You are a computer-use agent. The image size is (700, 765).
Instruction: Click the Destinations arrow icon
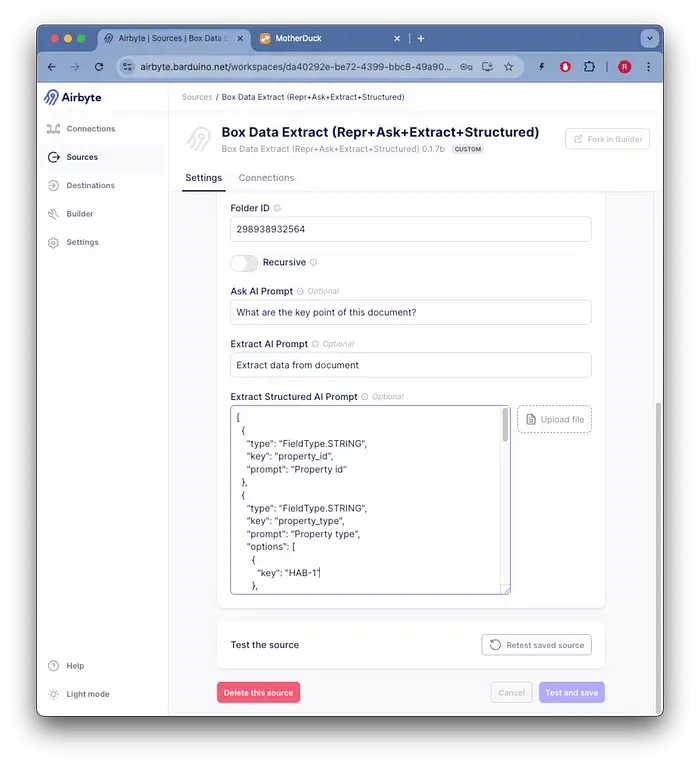(x=54, y=185)
